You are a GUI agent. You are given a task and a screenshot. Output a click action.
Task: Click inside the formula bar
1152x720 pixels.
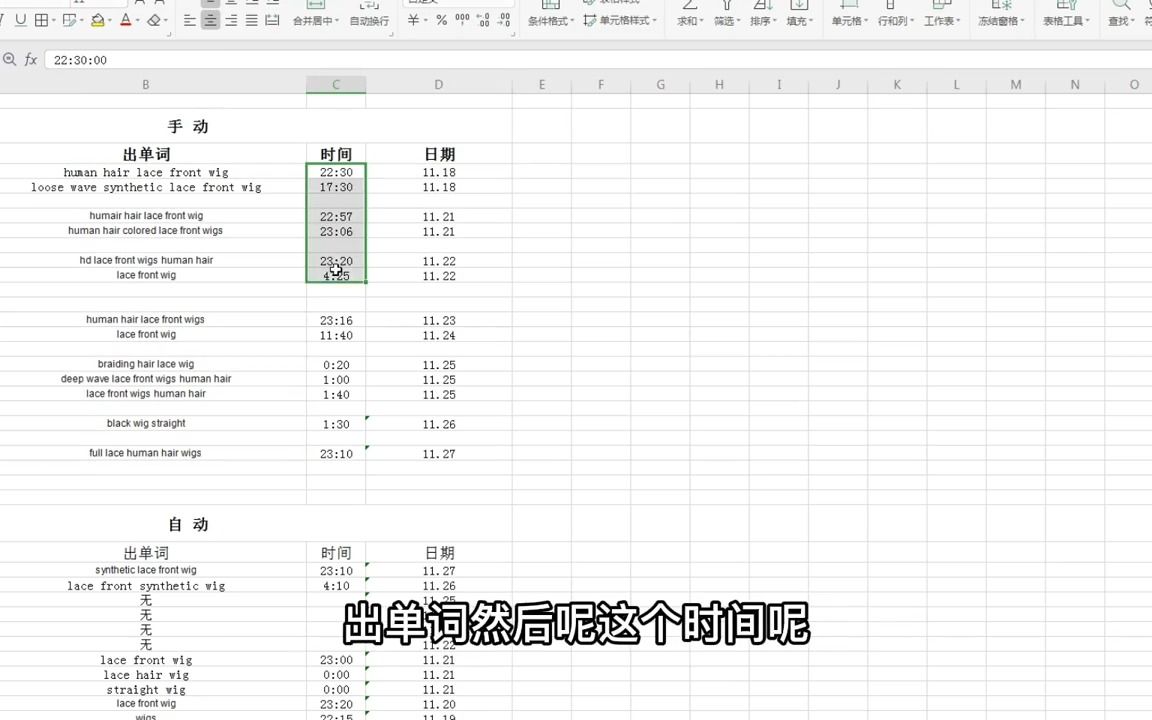300,59
